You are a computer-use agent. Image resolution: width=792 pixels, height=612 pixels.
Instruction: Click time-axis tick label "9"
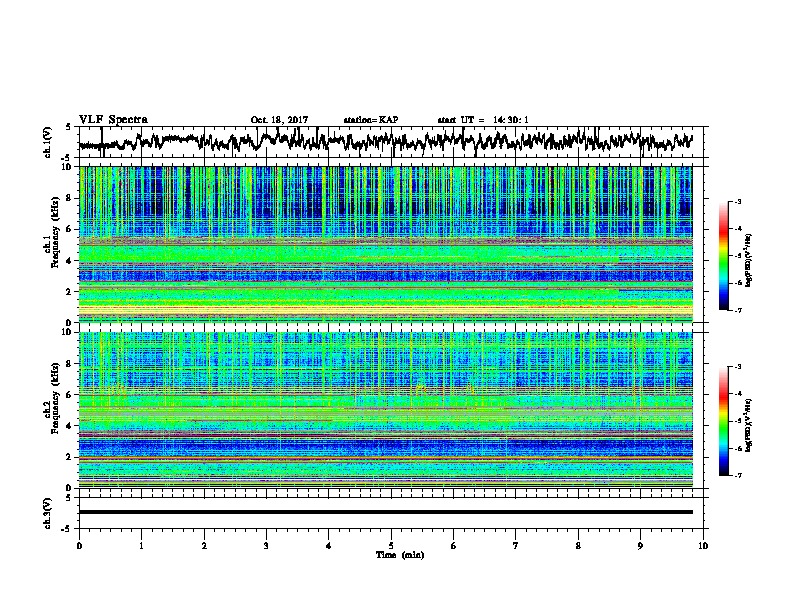point(640,546)
